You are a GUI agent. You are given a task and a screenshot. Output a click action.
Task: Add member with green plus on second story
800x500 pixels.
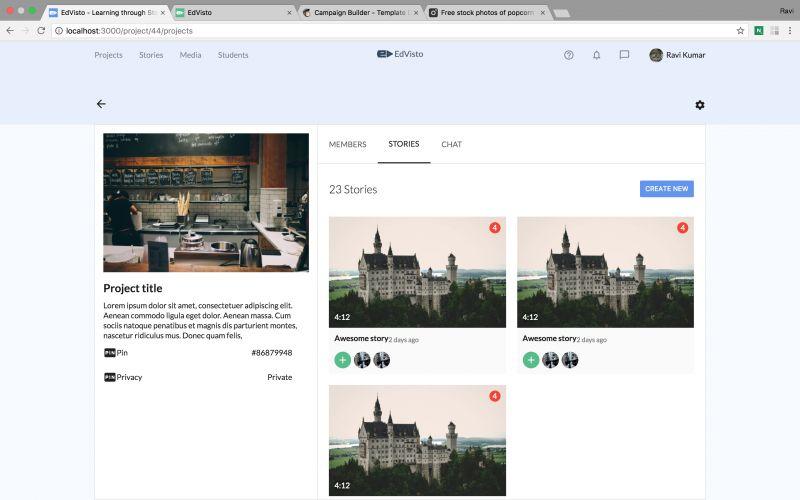(x=531, y=360)
